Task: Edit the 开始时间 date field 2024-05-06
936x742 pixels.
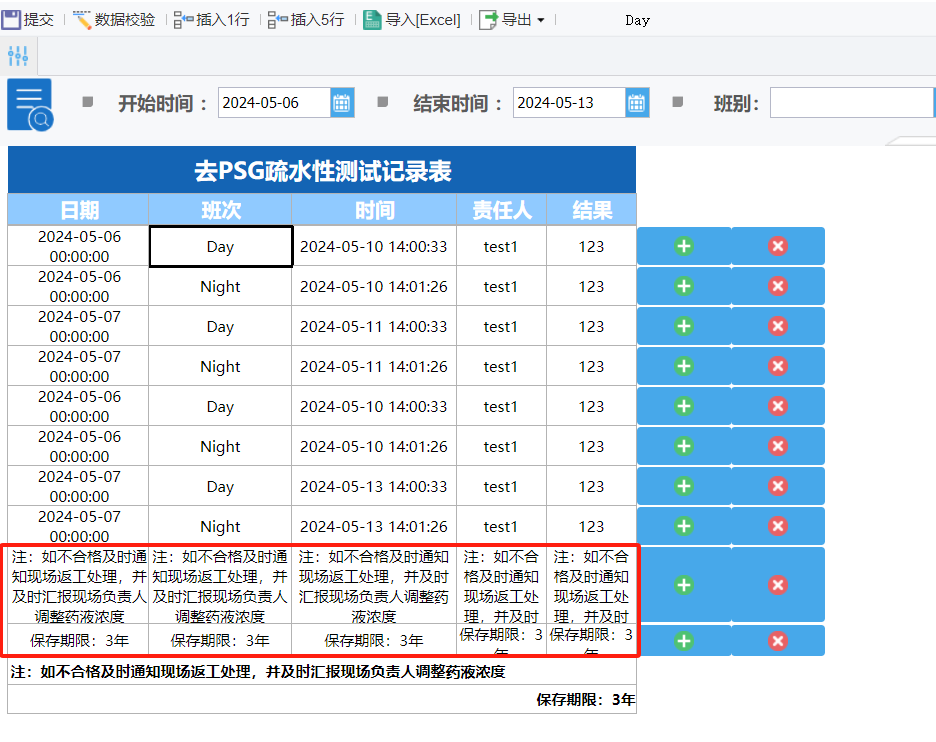Action: coord(275,103)
